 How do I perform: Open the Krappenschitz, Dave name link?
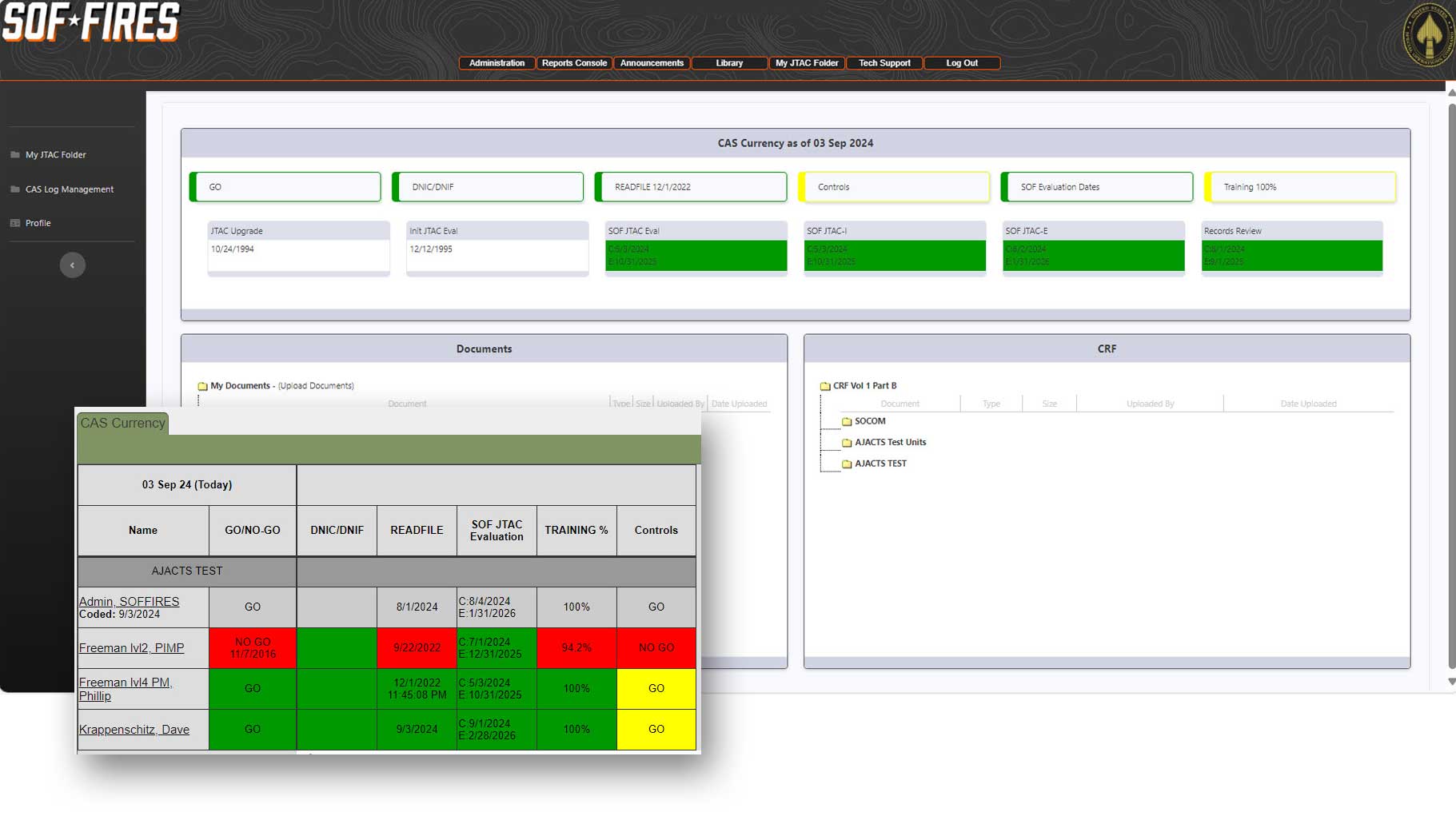point(134,730)
